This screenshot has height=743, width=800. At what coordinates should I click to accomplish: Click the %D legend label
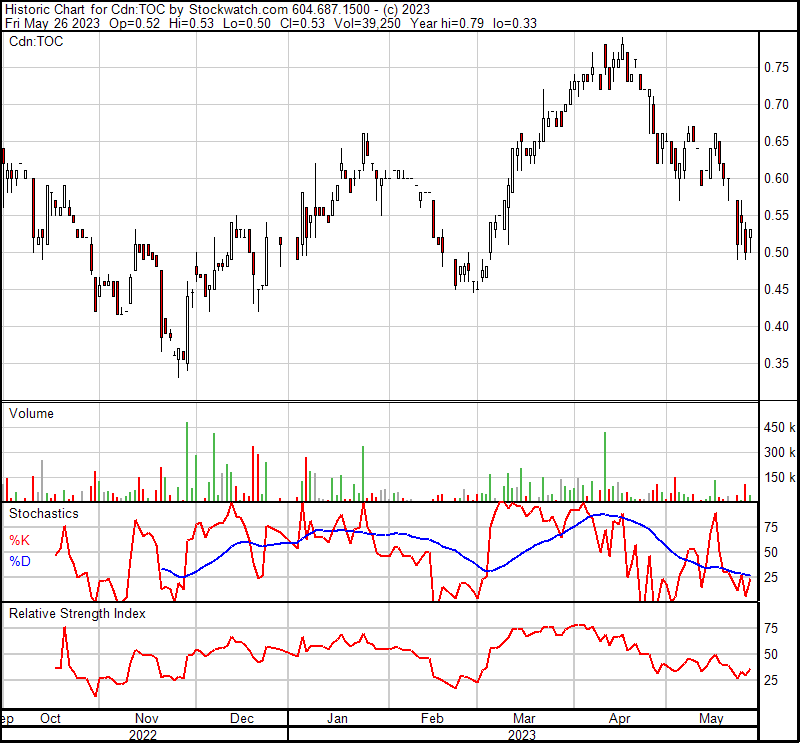pos(20,561)
